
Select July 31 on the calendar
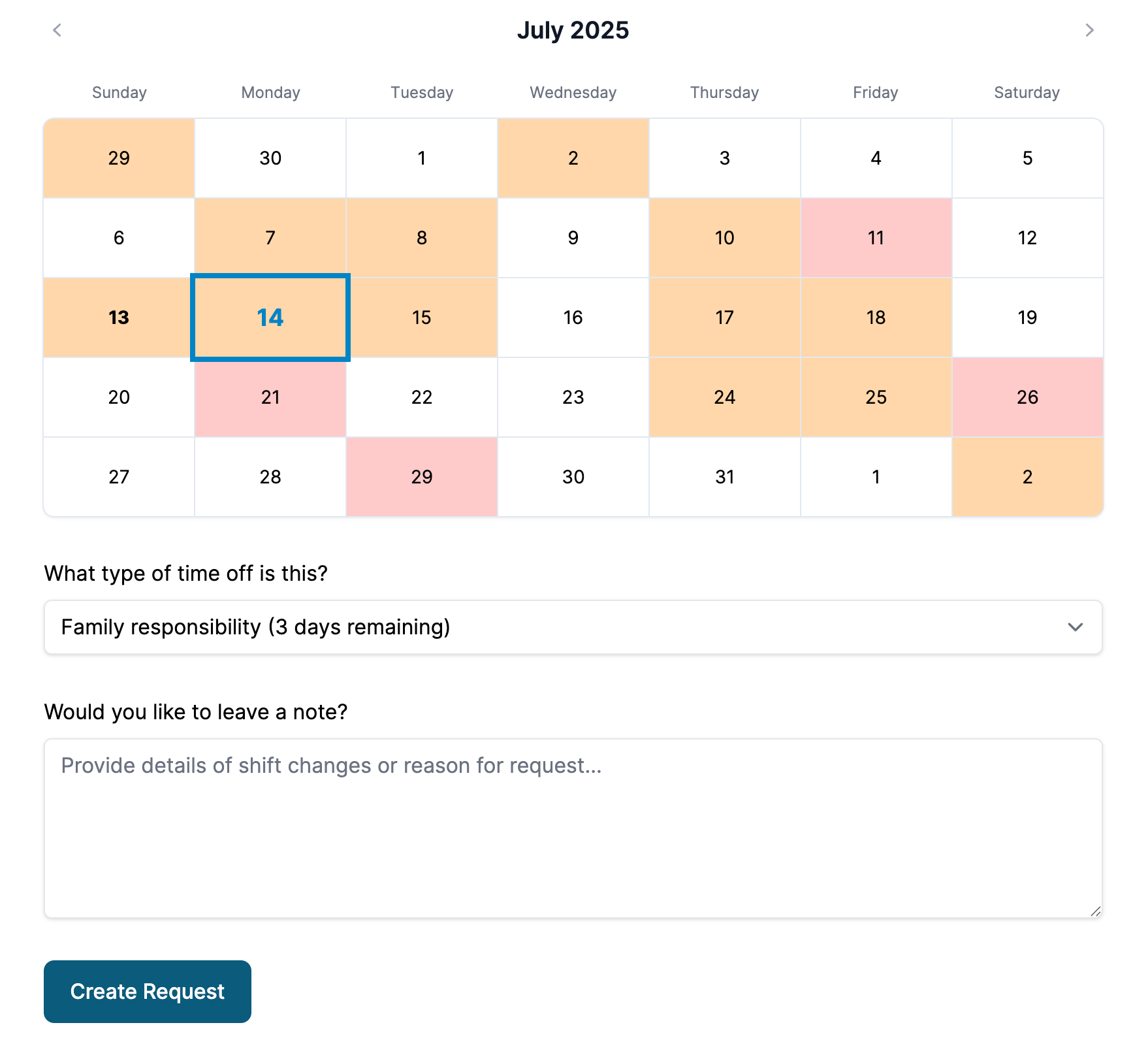(724, 477)
